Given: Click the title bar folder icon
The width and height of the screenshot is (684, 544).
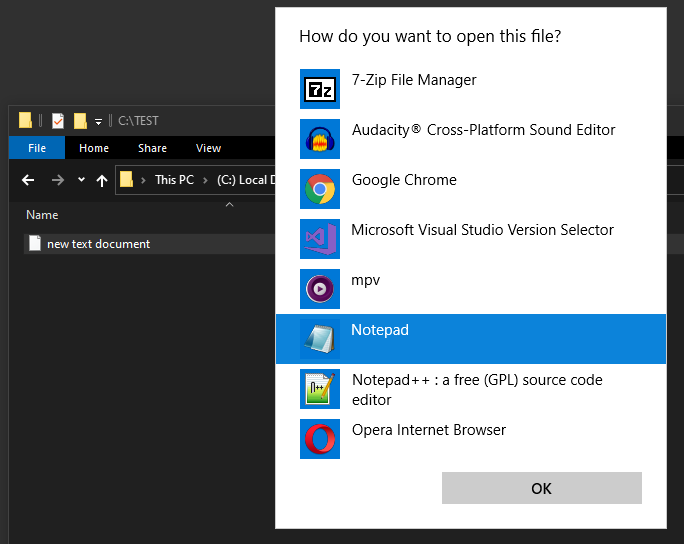Looking at the screenshot, I should 25,120.
